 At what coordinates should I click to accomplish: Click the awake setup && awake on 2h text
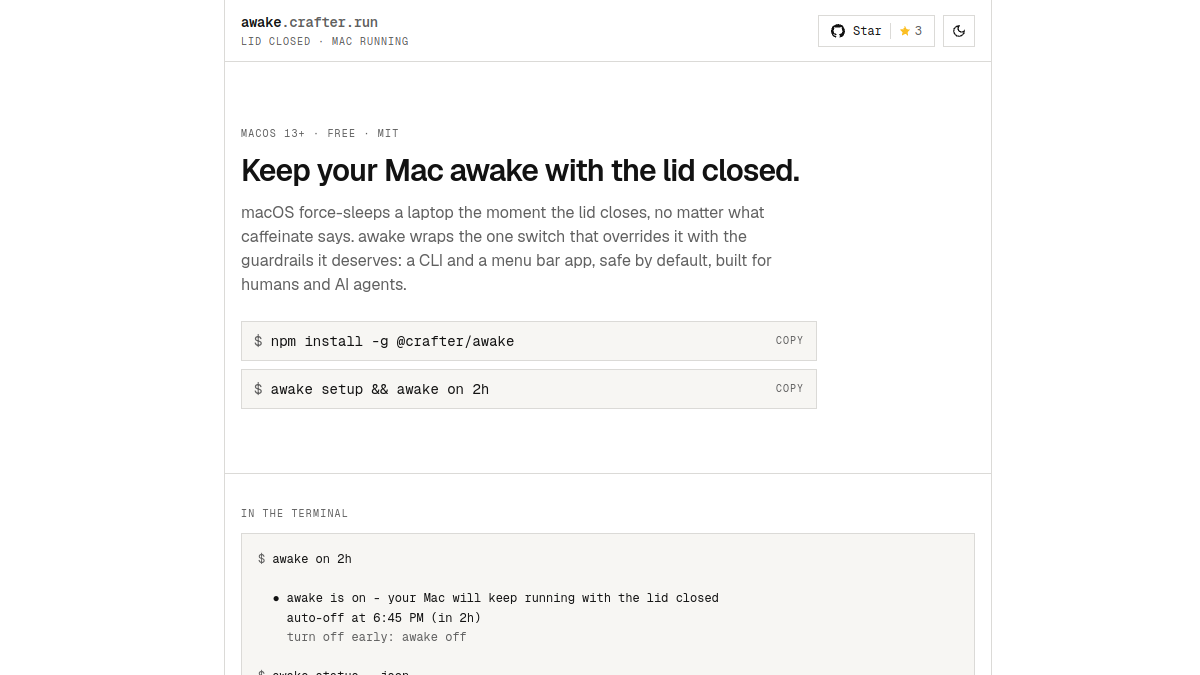coord(379,389)
